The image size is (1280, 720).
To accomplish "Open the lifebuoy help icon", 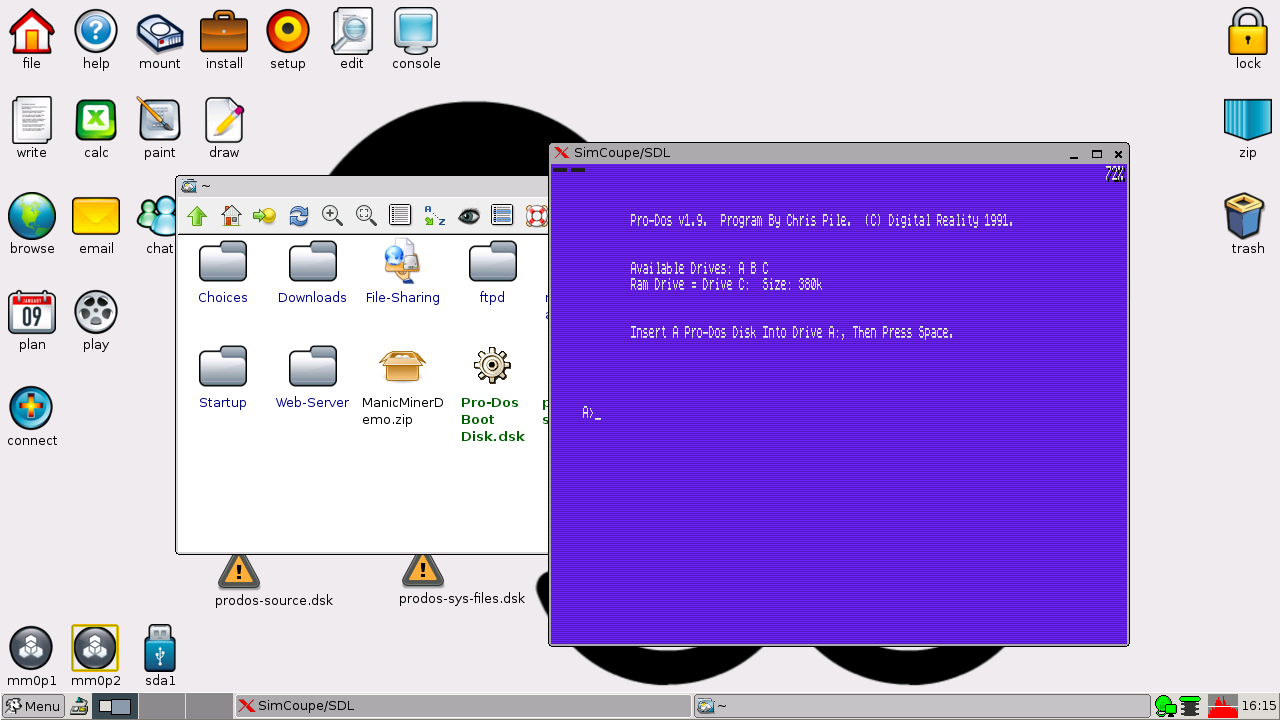I will coord(536,215).
